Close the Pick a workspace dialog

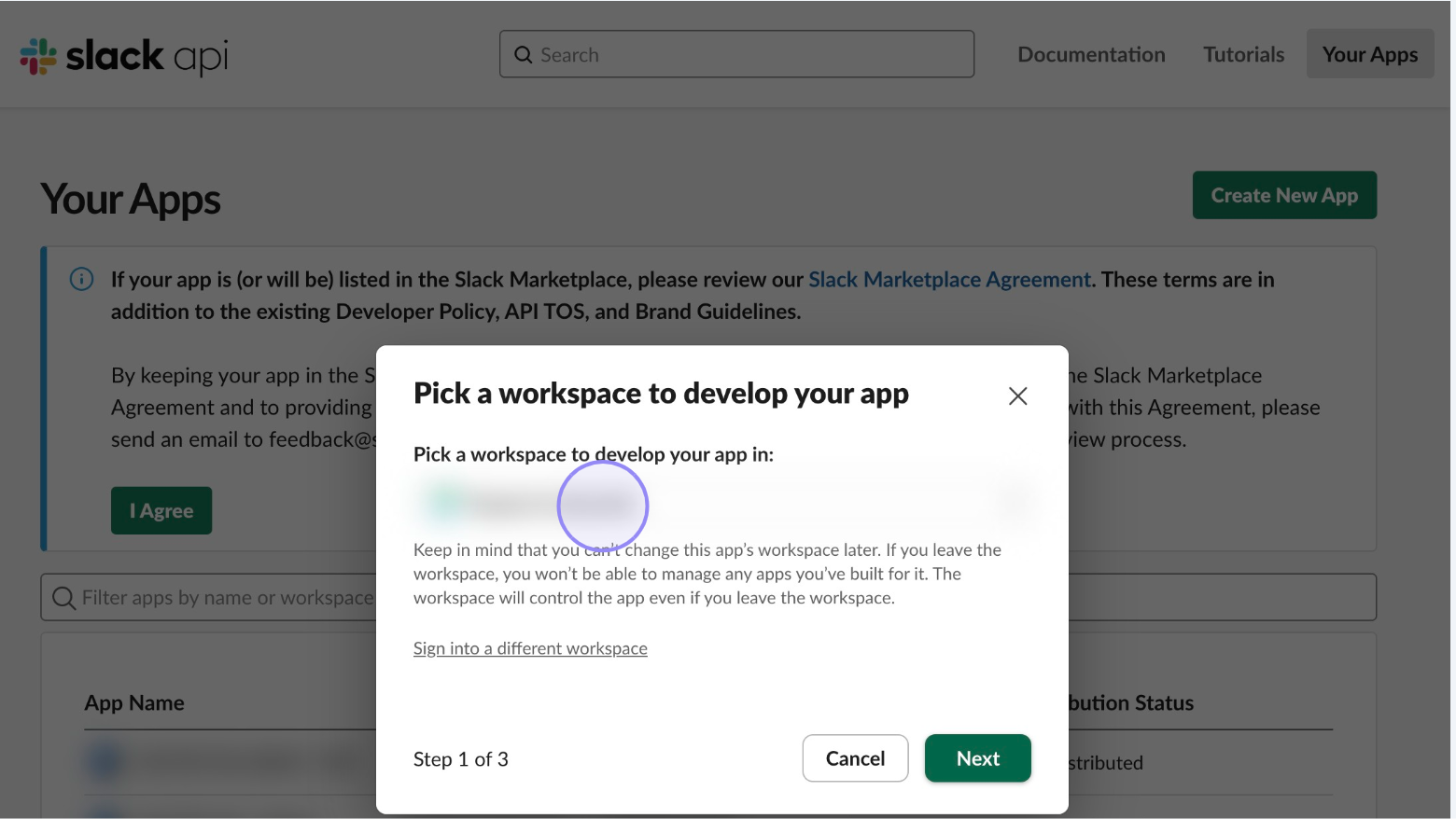pyautogui.click(x=1017, y=396)
